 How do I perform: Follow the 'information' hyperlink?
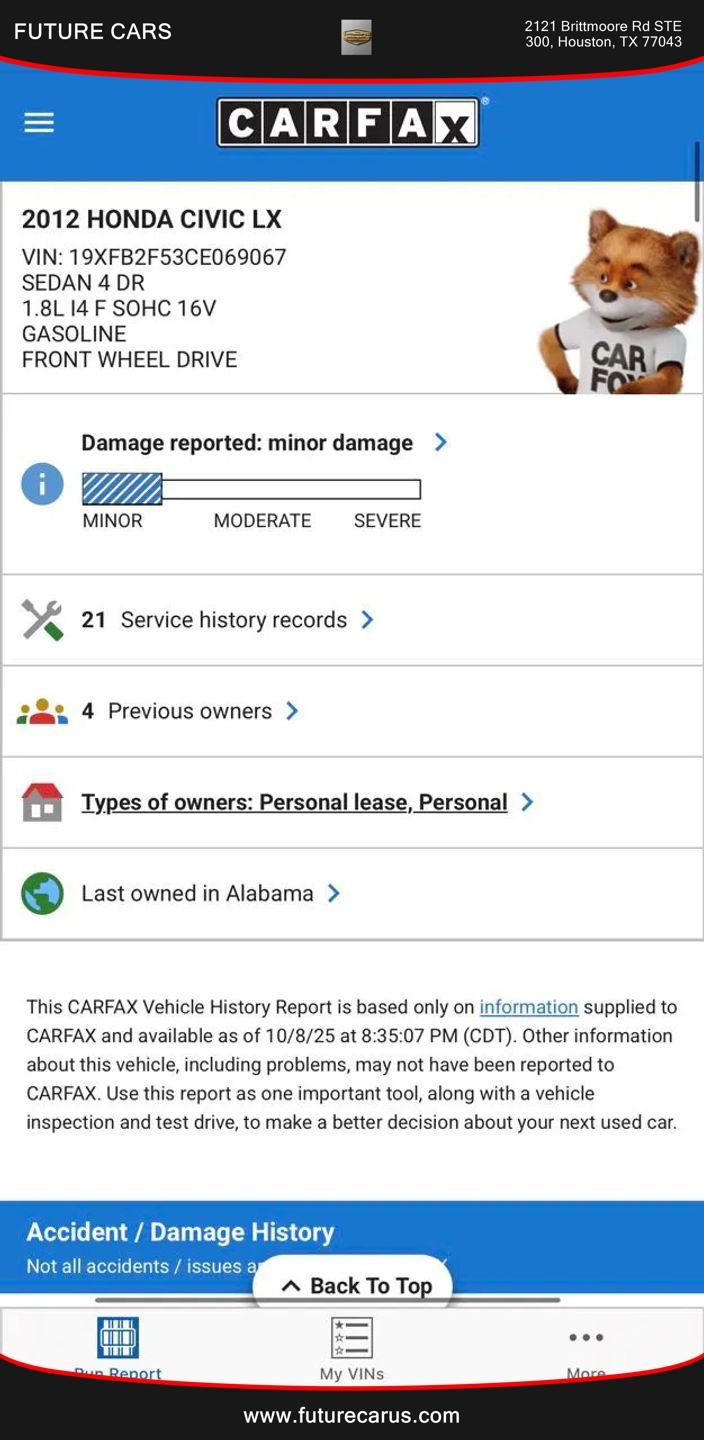(529, 1007)
